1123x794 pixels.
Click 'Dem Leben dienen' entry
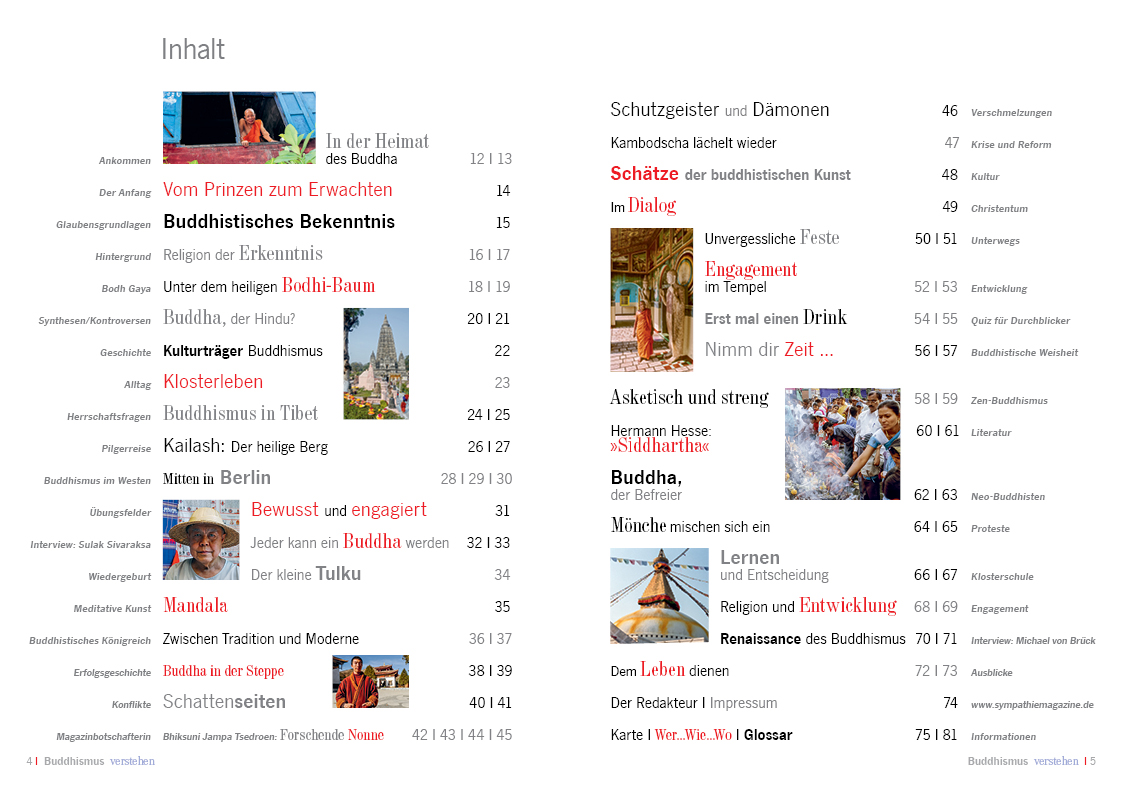(670, 670)
